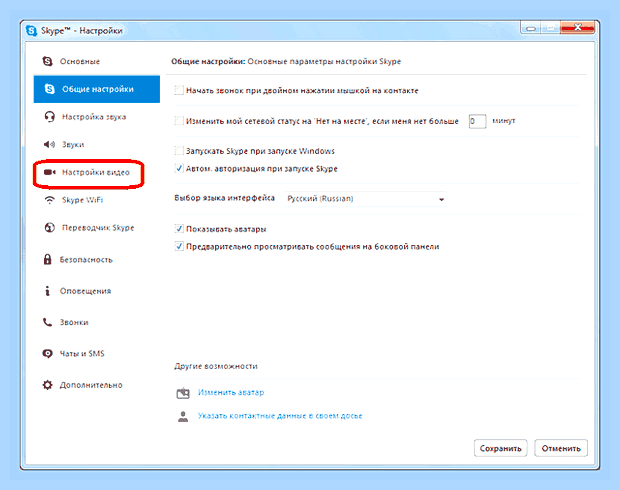The height and width of the screenshot is (490, 620).
Task: Click the globe icon for Переводчик Skype
Action: (49, 227)
